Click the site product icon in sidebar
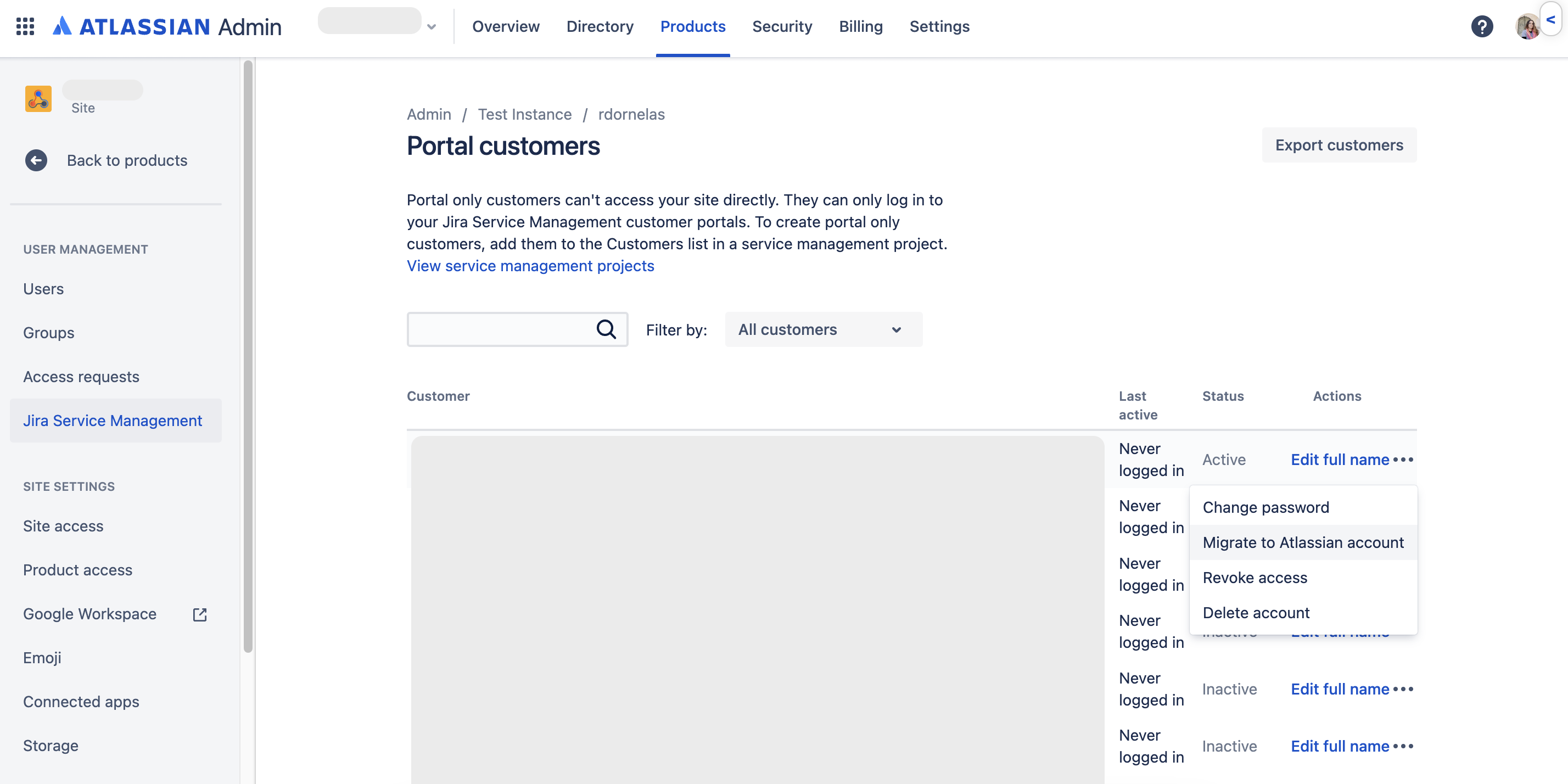Viewport: 1568px width, 784px height. click(x=38, y=99)
